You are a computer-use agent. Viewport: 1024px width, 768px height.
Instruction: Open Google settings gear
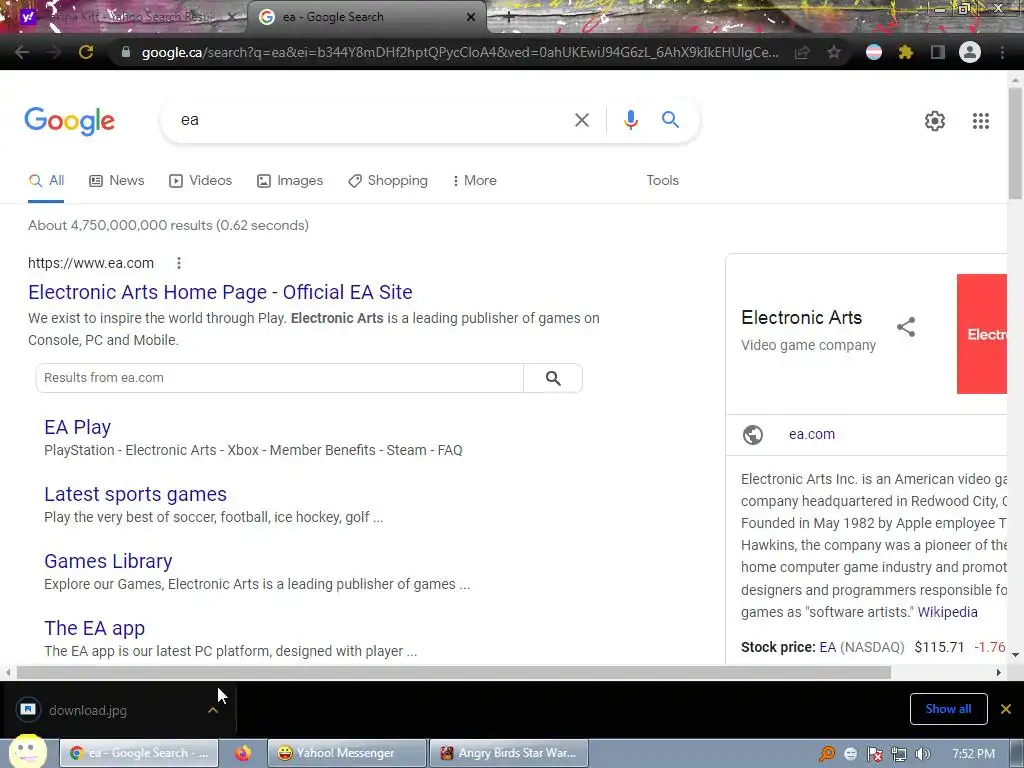pos(935,121)
